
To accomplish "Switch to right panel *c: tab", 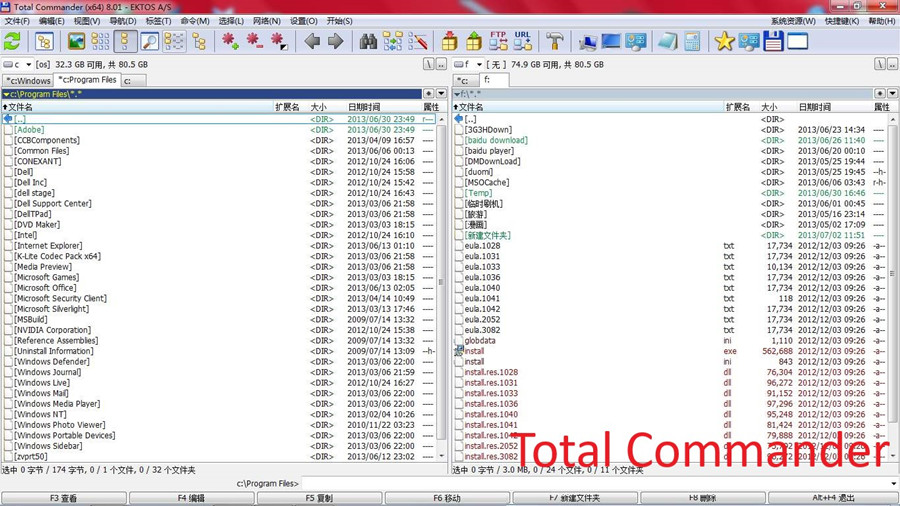I will 465,81.
